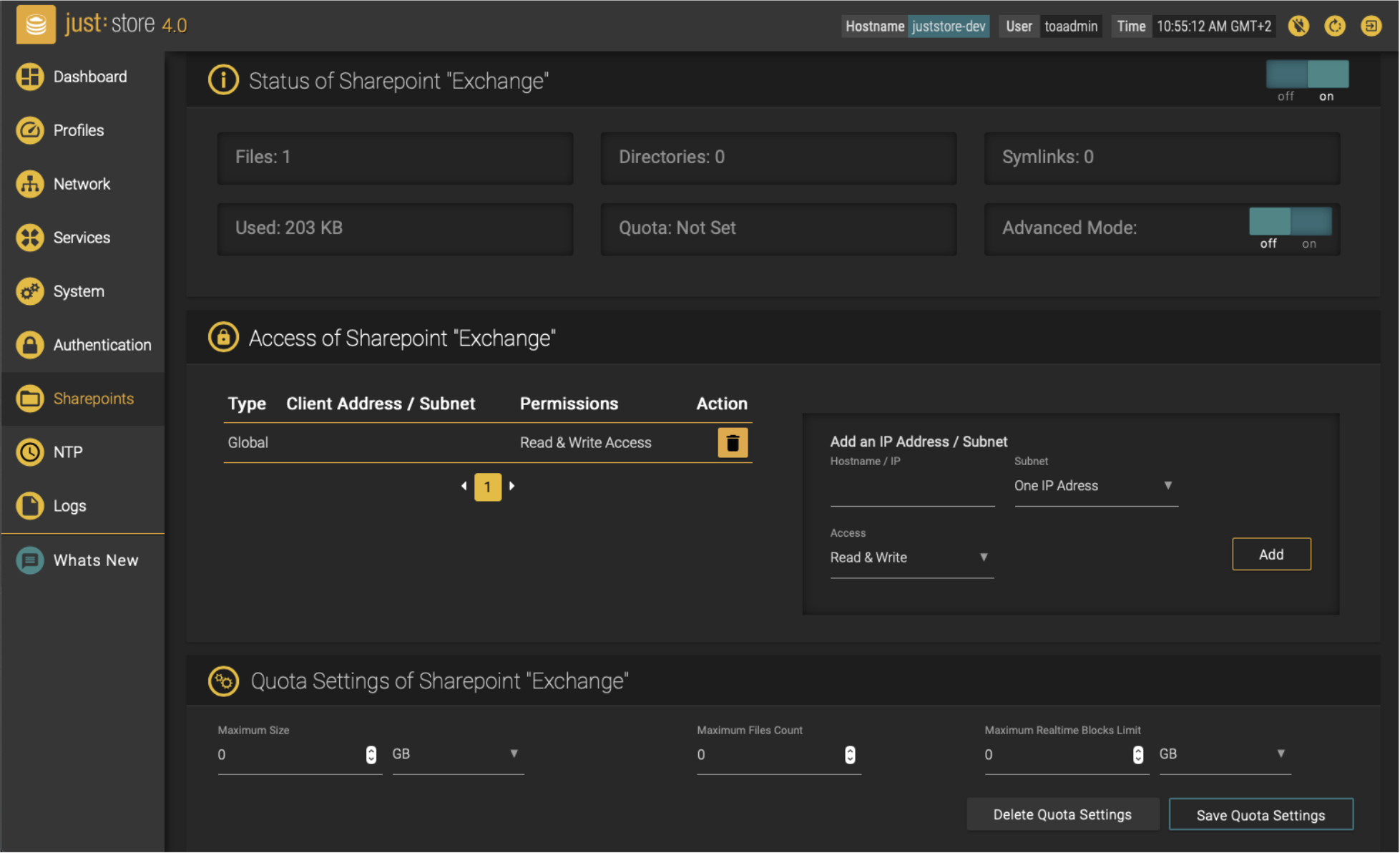Click the logout icon in top bar
The width and height of the screenshot is (1400, 853).
click(x=1371, y=26)
